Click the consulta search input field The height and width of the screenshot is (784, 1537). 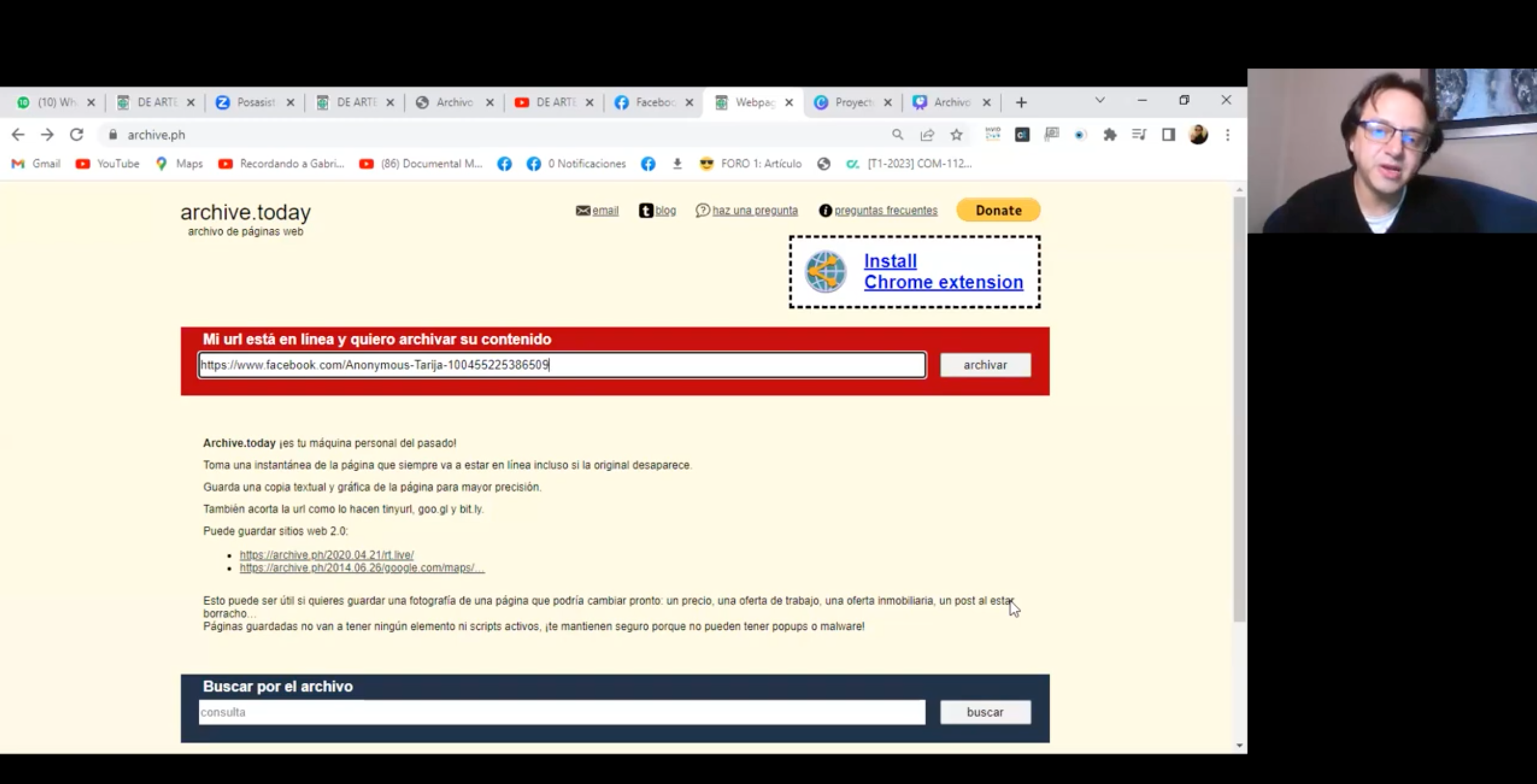561,712
